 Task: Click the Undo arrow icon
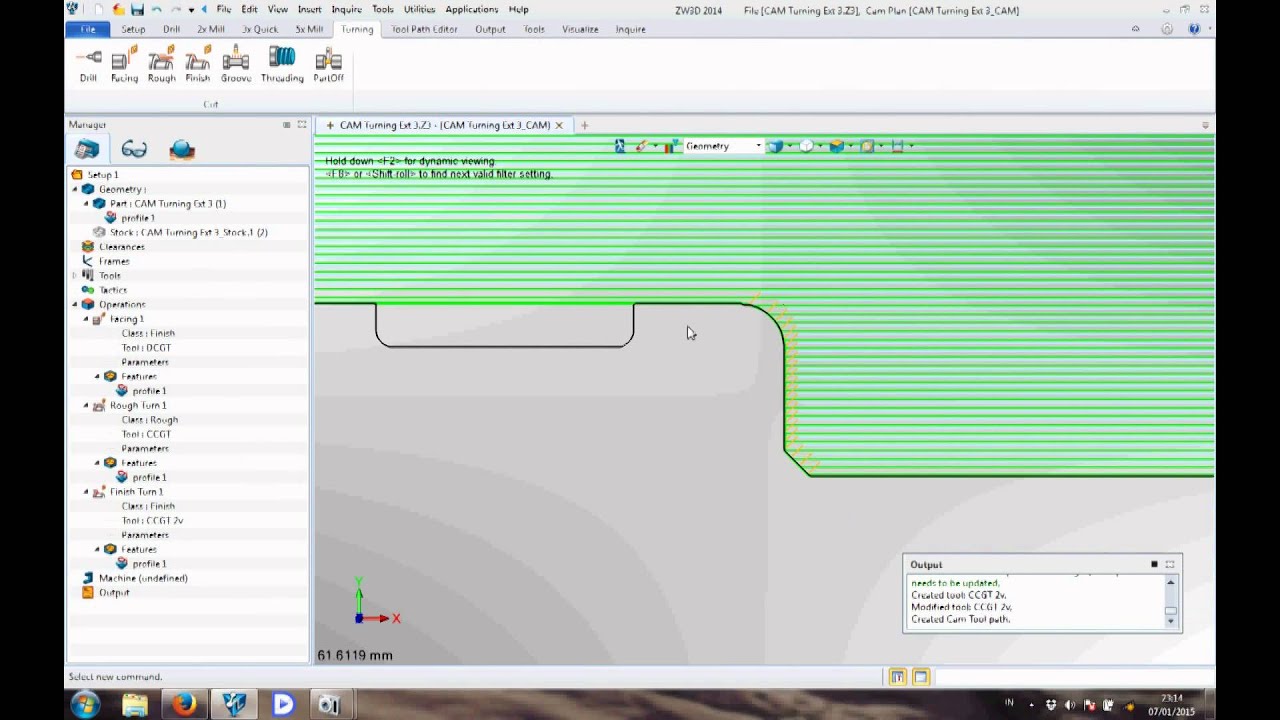point(156,10)
